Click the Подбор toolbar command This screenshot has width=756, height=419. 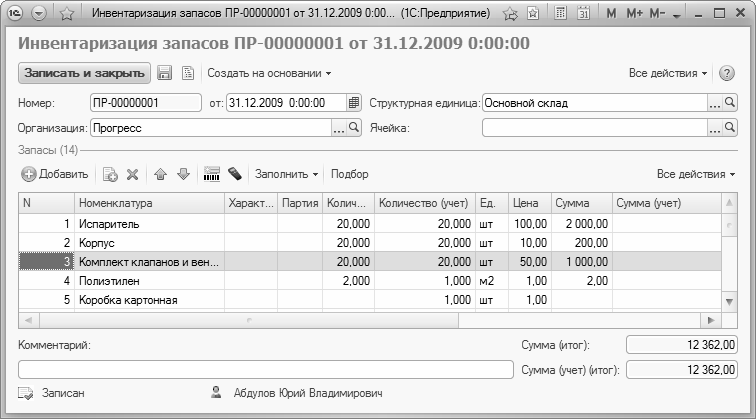(x=350, y=174)
